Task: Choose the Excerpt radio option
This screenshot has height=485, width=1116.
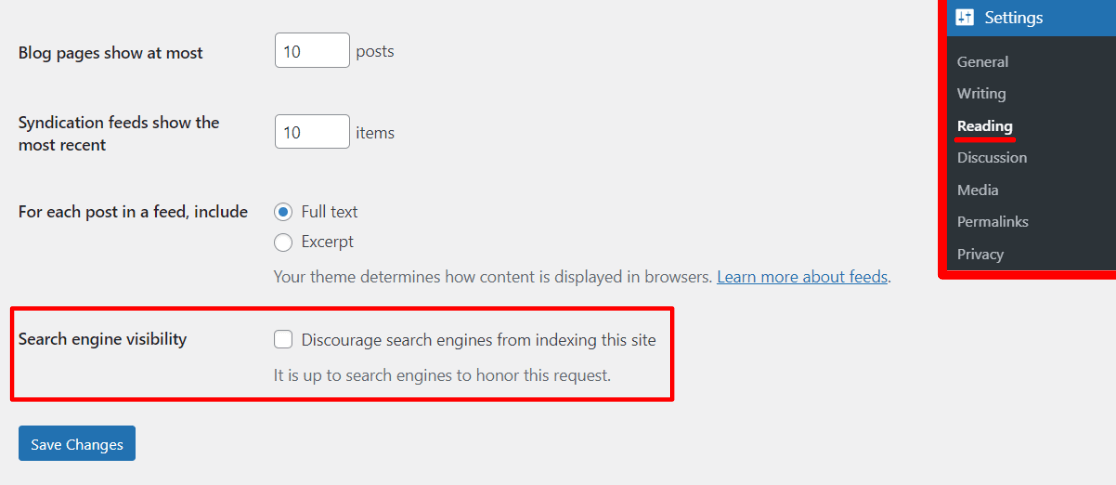Action: click(x=283, y=242)
